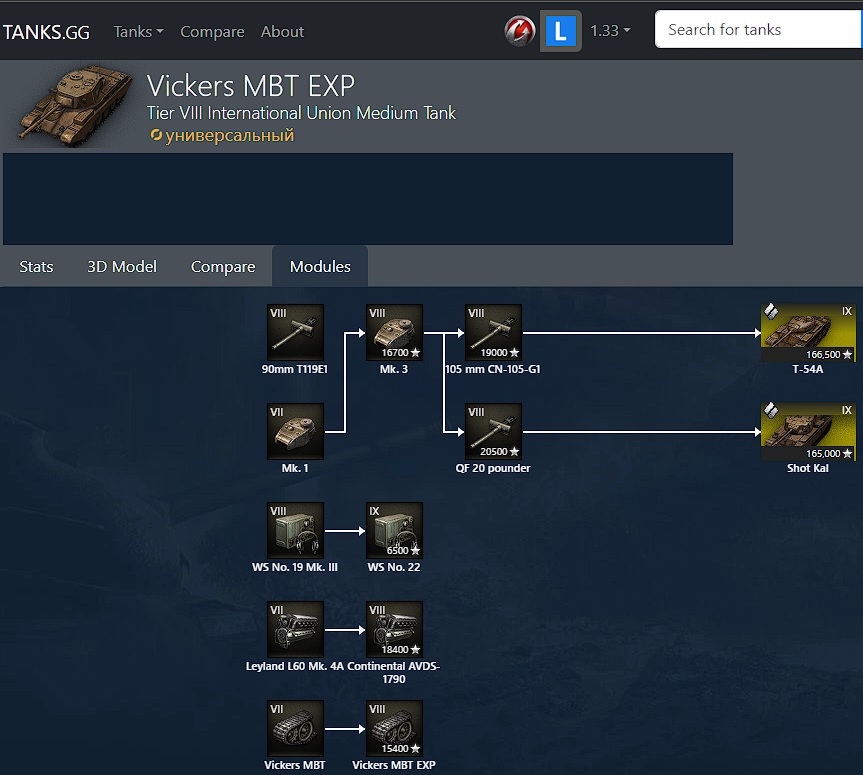Focus the Search for tanks field
863x775 pixels.
758,30
